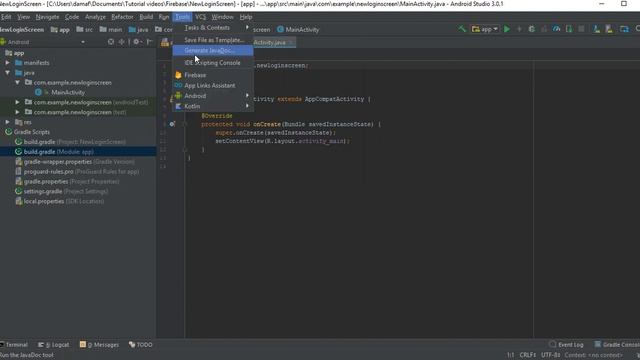The image size is (640, 360).
Task: Open the Logcat tool window
Action: click(x=53, y=345)
